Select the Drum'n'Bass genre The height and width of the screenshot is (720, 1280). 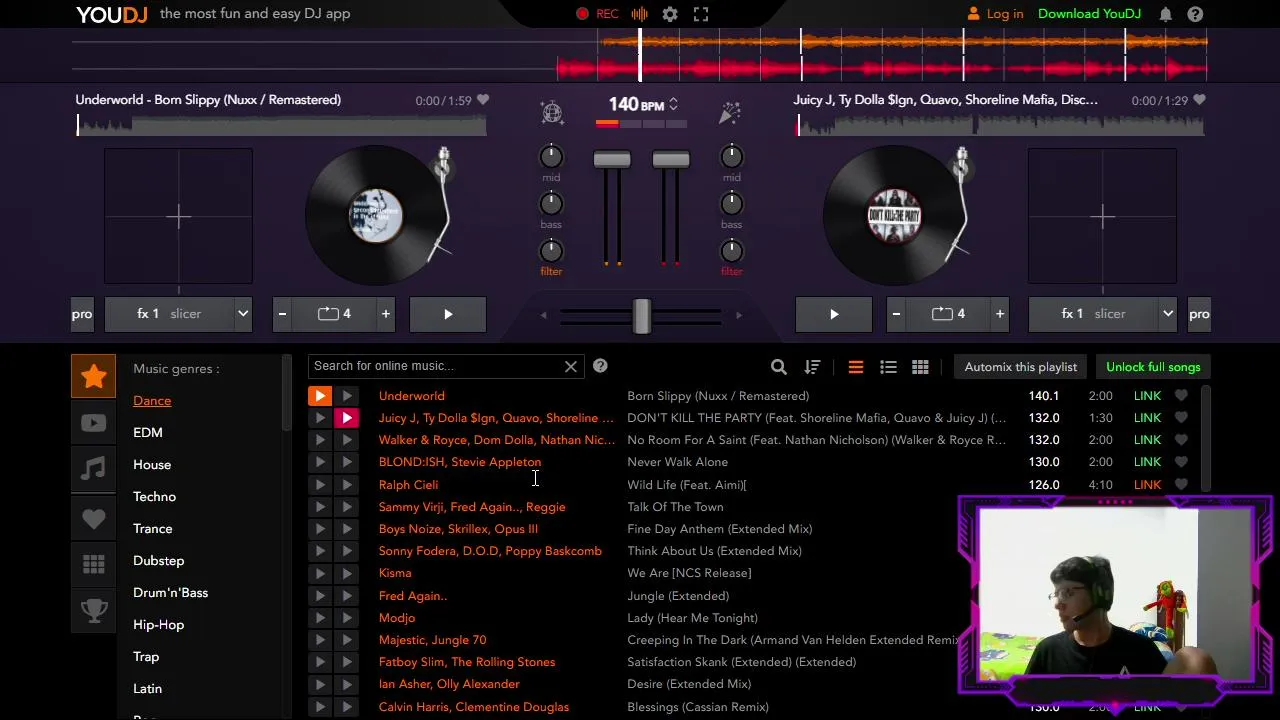point(170,593)
